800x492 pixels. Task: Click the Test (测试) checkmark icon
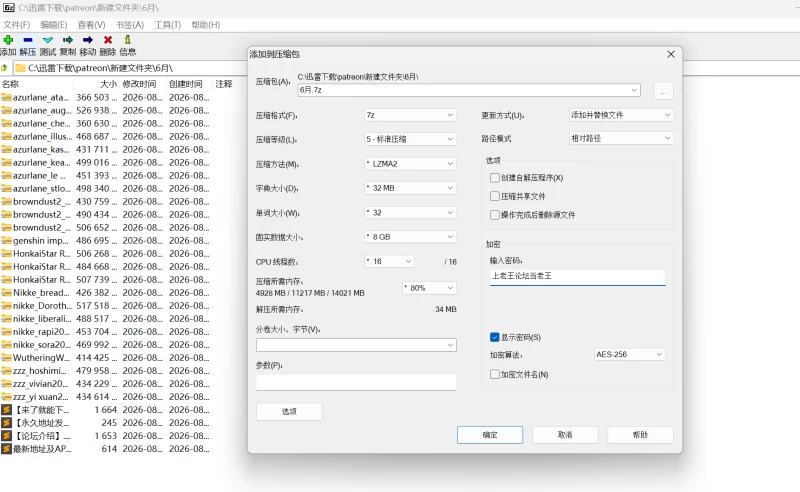48,40
